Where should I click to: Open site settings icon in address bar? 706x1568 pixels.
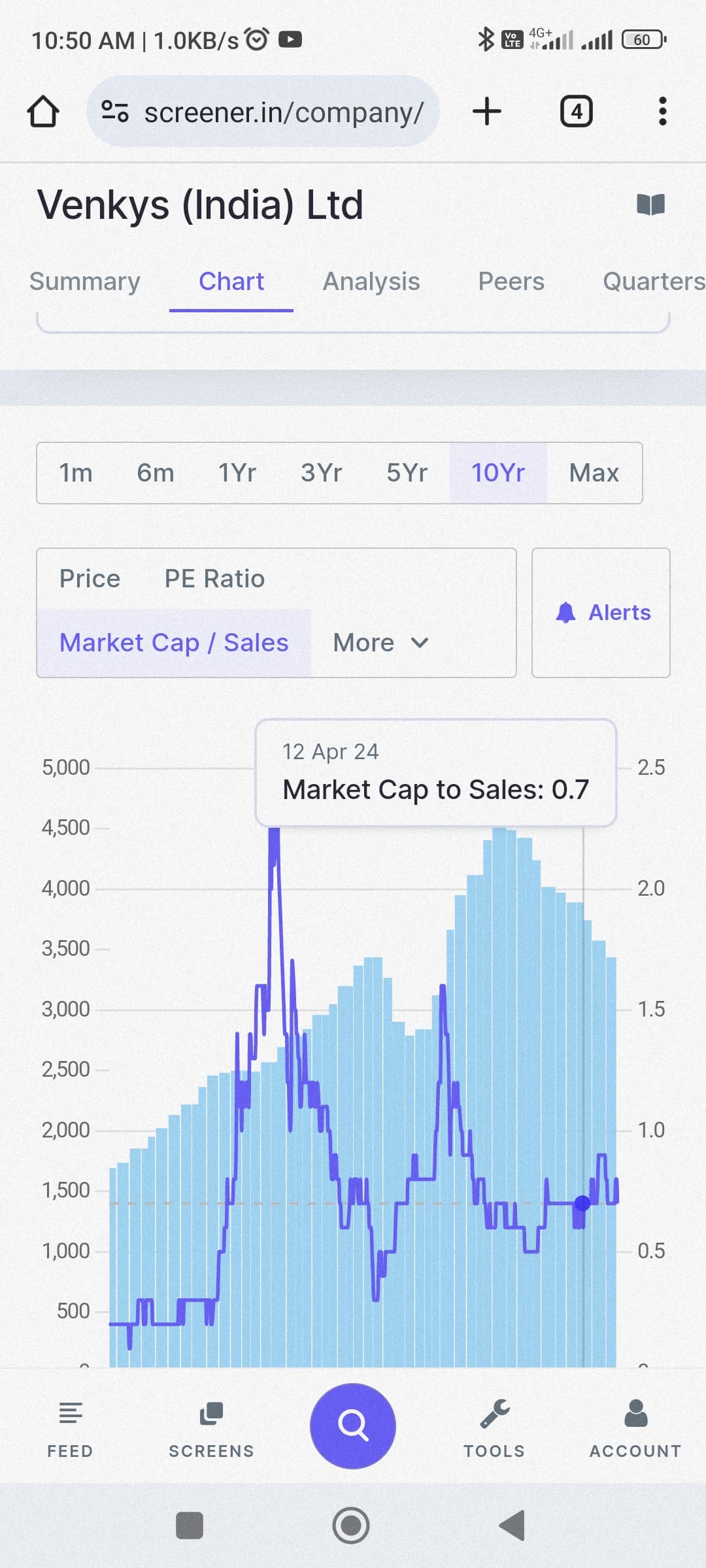coord(115,112)
